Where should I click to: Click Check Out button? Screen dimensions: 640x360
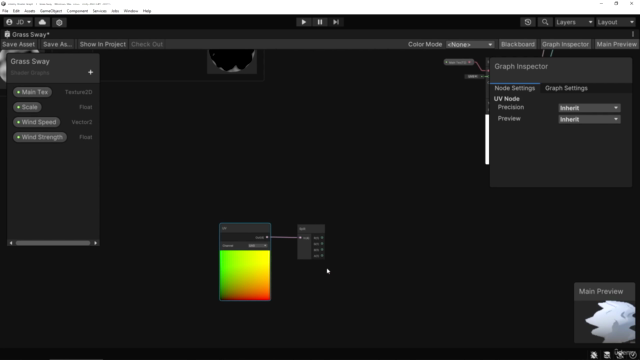click(x=147, y=44)
